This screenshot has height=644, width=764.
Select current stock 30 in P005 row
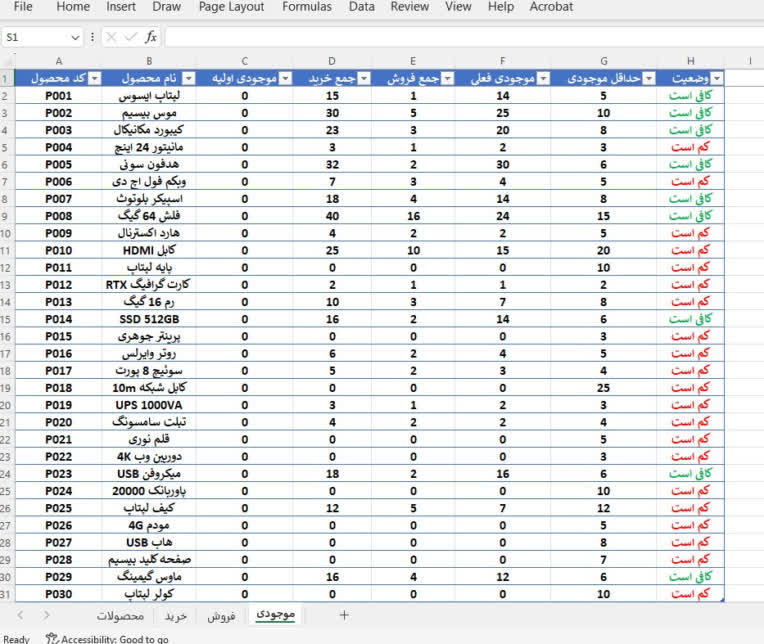(x=503, y=165)
